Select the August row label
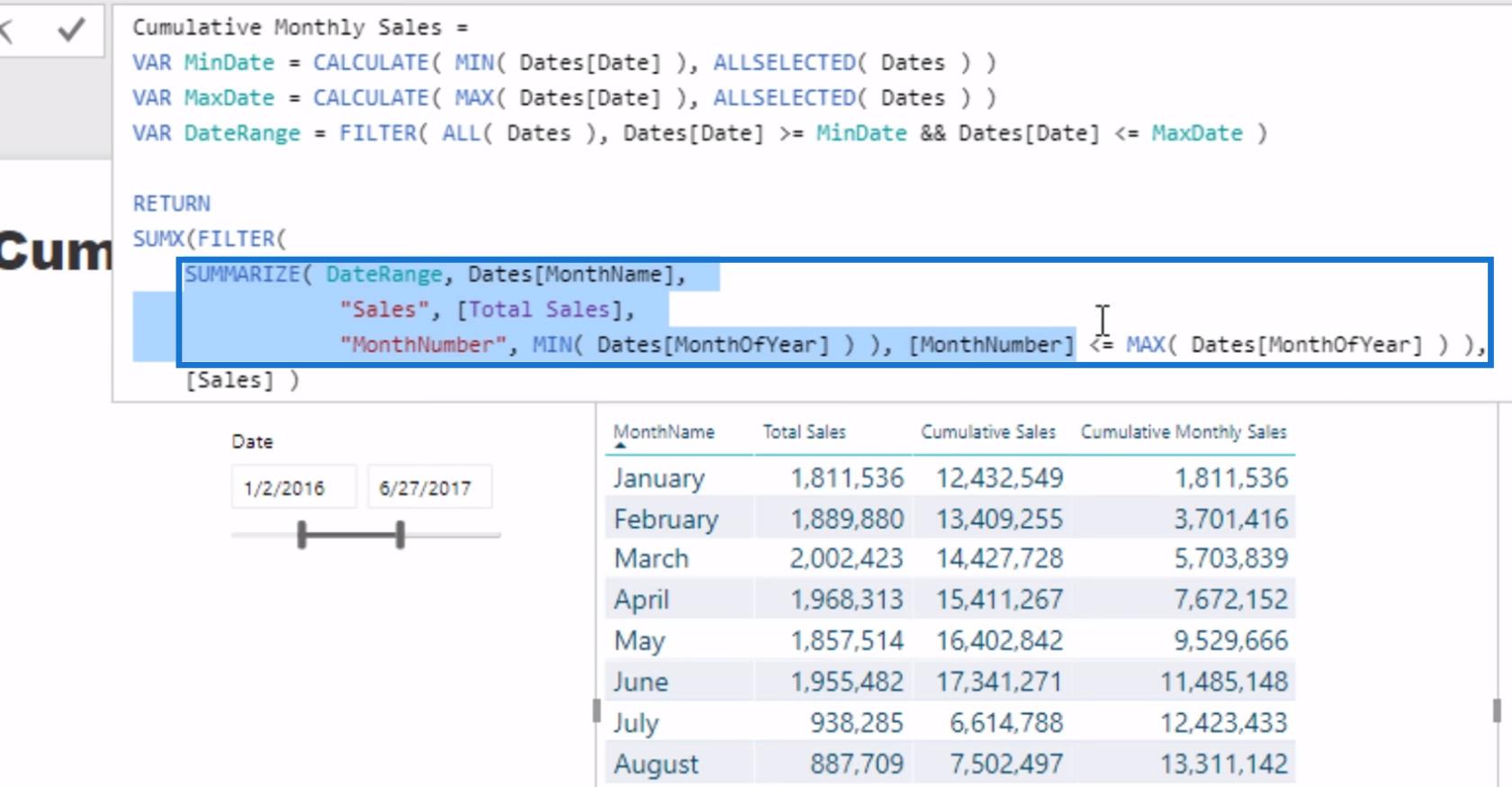This screenshot has height=787, width=1512. 656,764
